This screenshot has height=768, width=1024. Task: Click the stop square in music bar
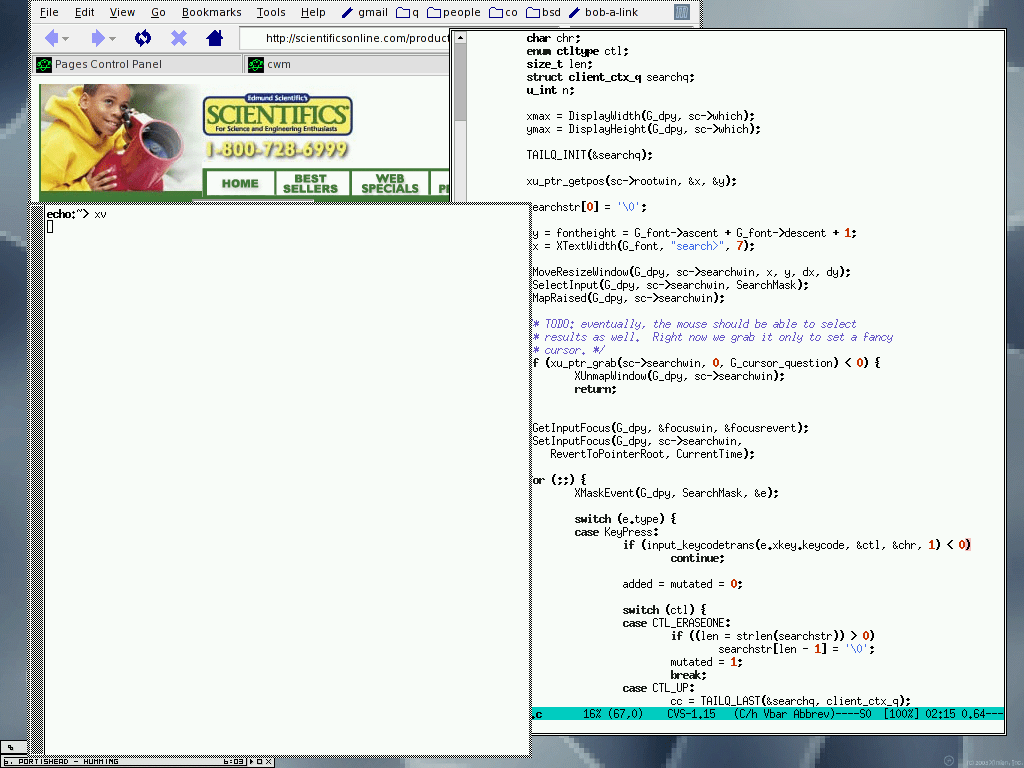[x=258, y=762]
